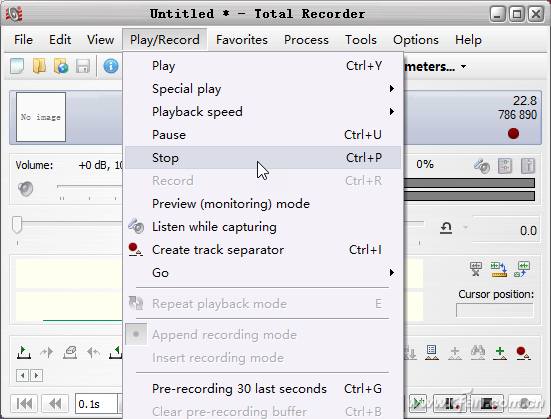Expand the Playback speed submenu

coord(263,112)
